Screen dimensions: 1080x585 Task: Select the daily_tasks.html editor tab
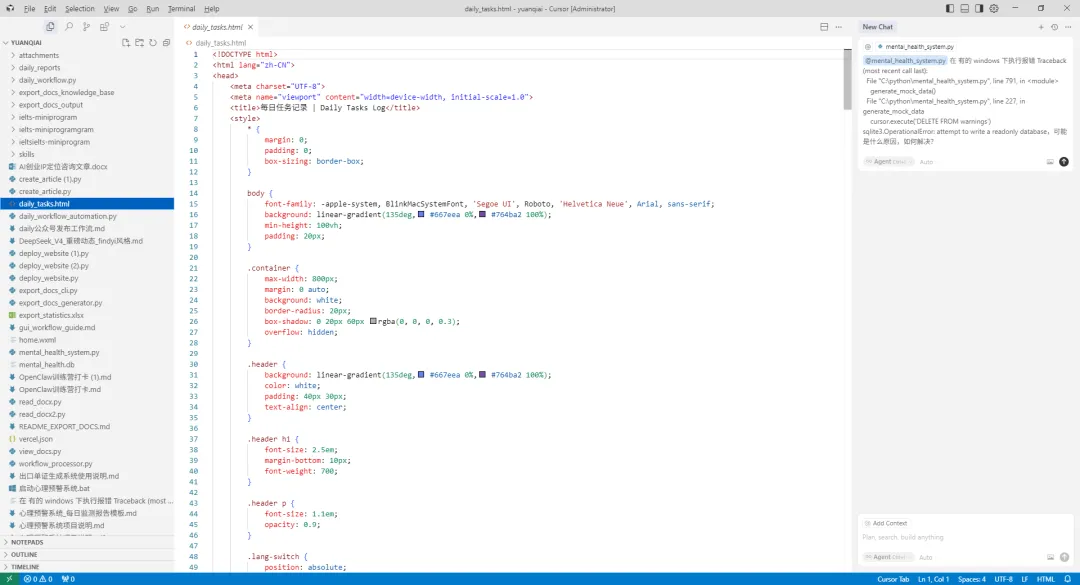[217, 27]
